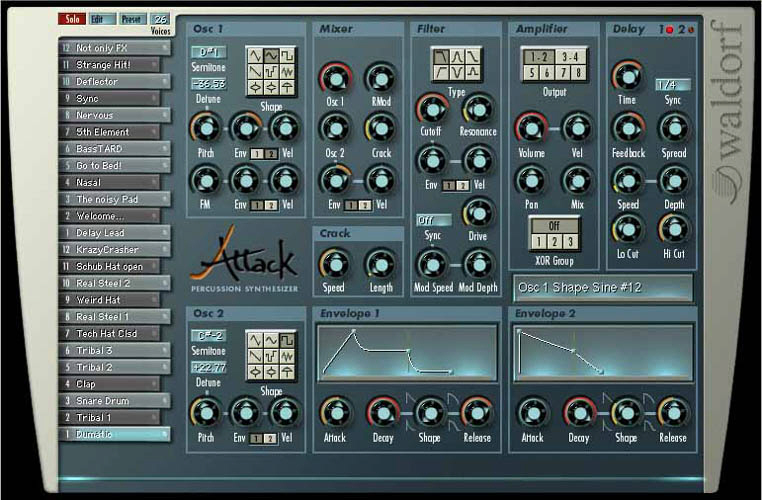
Task: Toggle the Solo button
Action: (71, 19)
